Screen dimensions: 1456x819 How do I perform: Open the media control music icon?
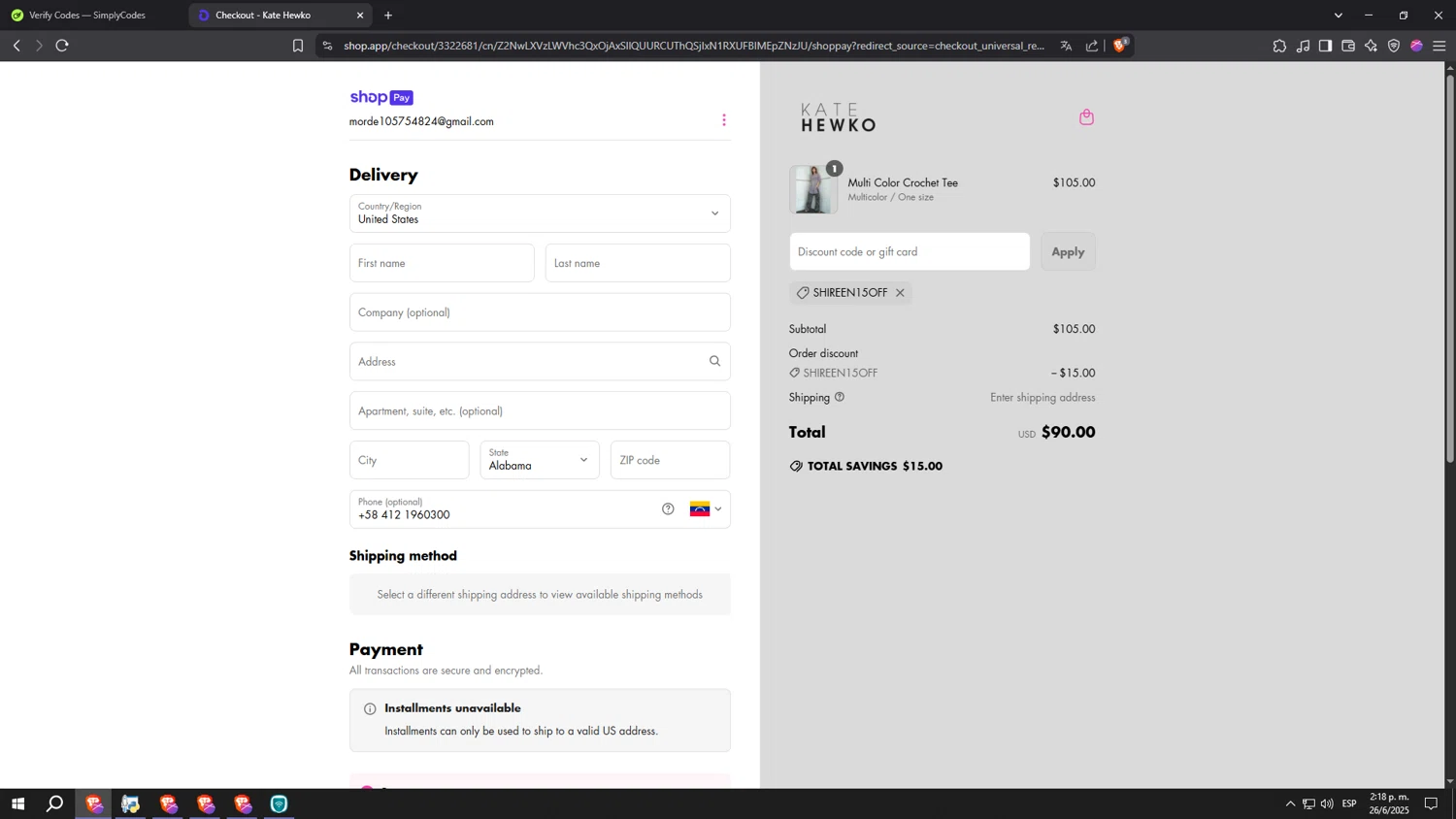pyautogui.click(x=1303, y=46)
